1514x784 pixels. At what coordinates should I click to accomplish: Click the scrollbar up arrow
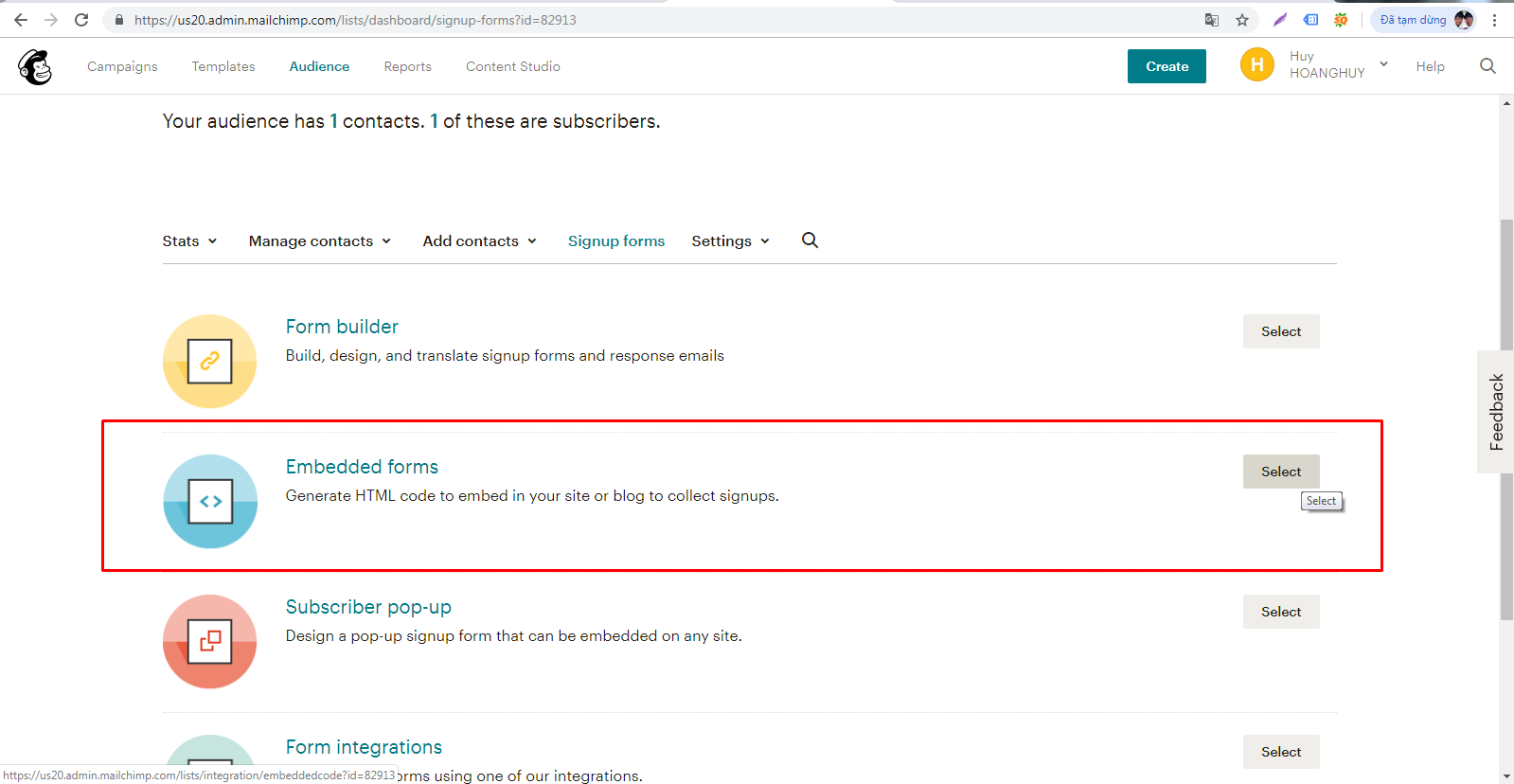1506,102
